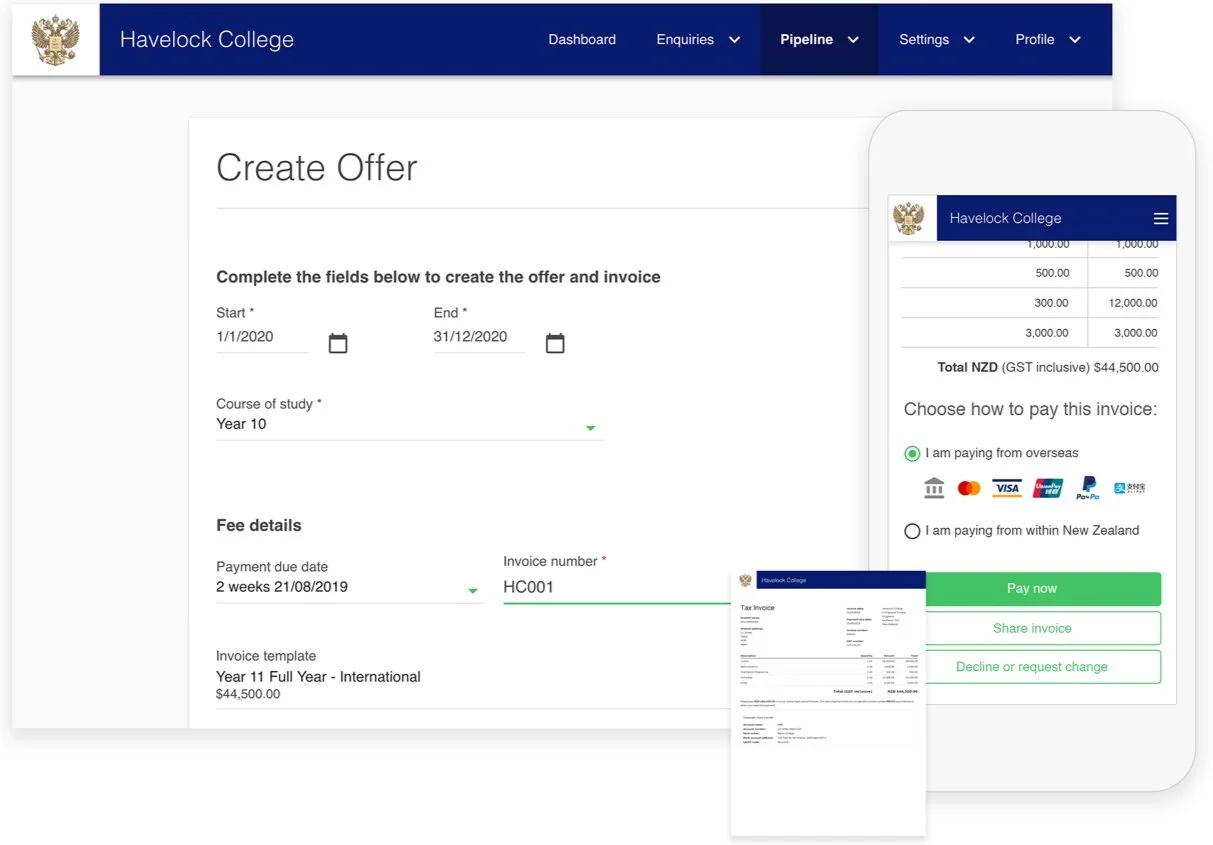
Task: Select the Visa payment icon
Action: pos(1006,488)
